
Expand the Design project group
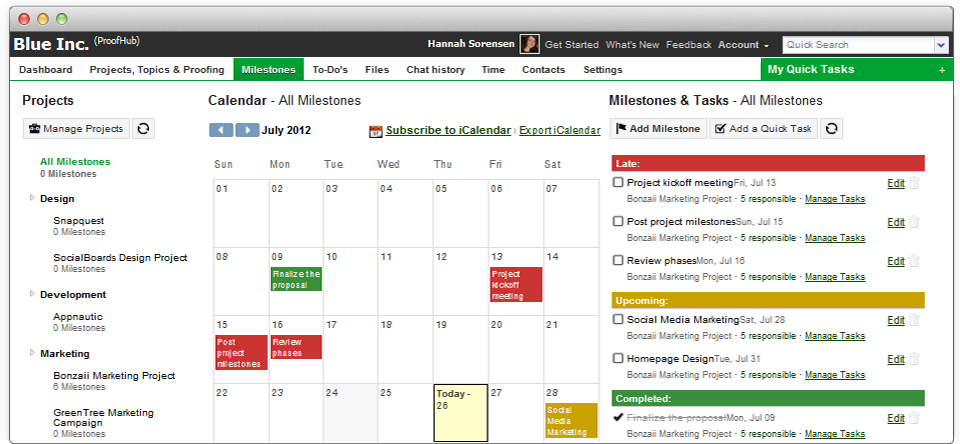pyautogui.click(x=31, y=198)
